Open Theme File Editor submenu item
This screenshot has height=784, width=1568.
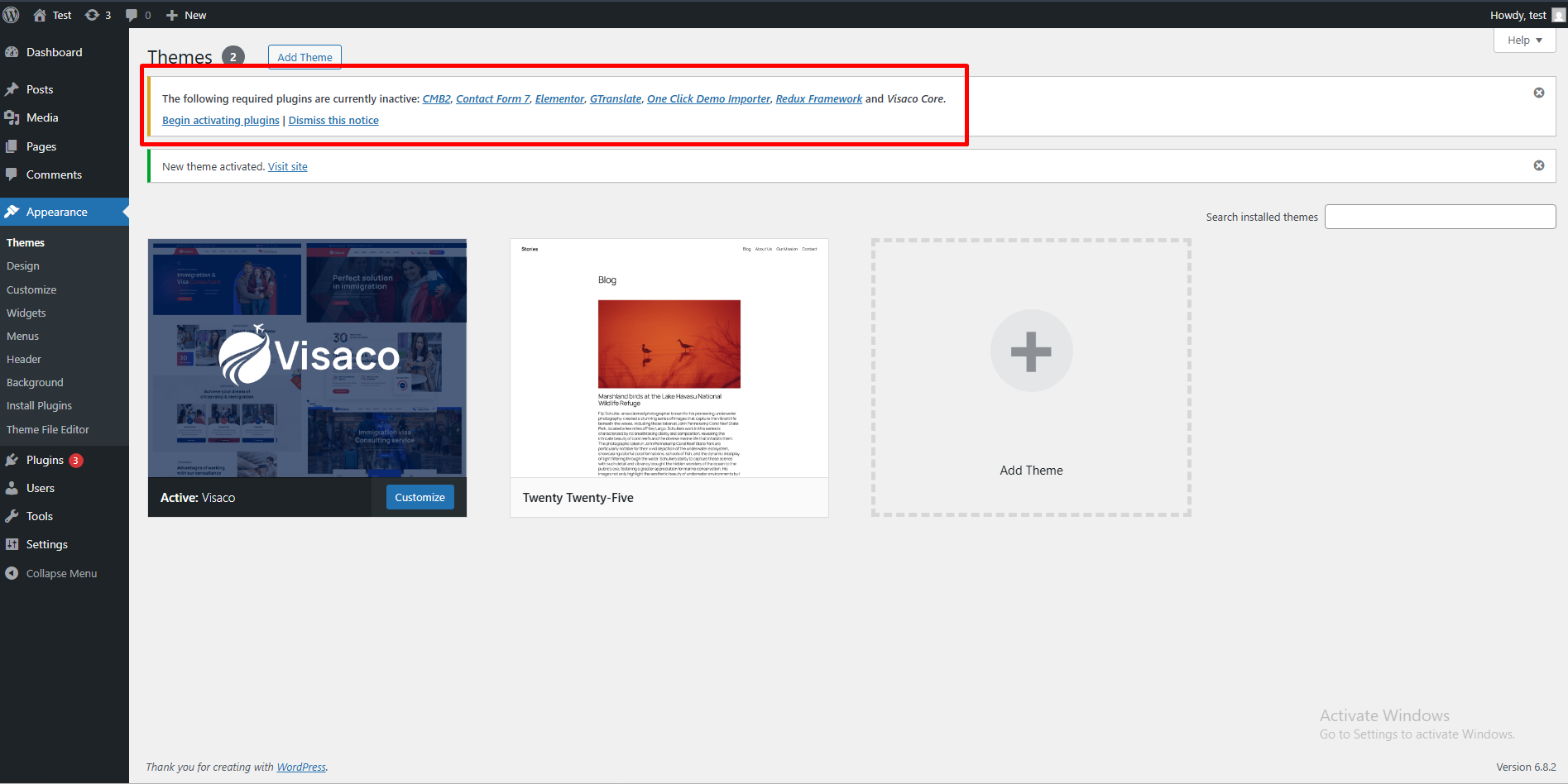tap(48, 429)
